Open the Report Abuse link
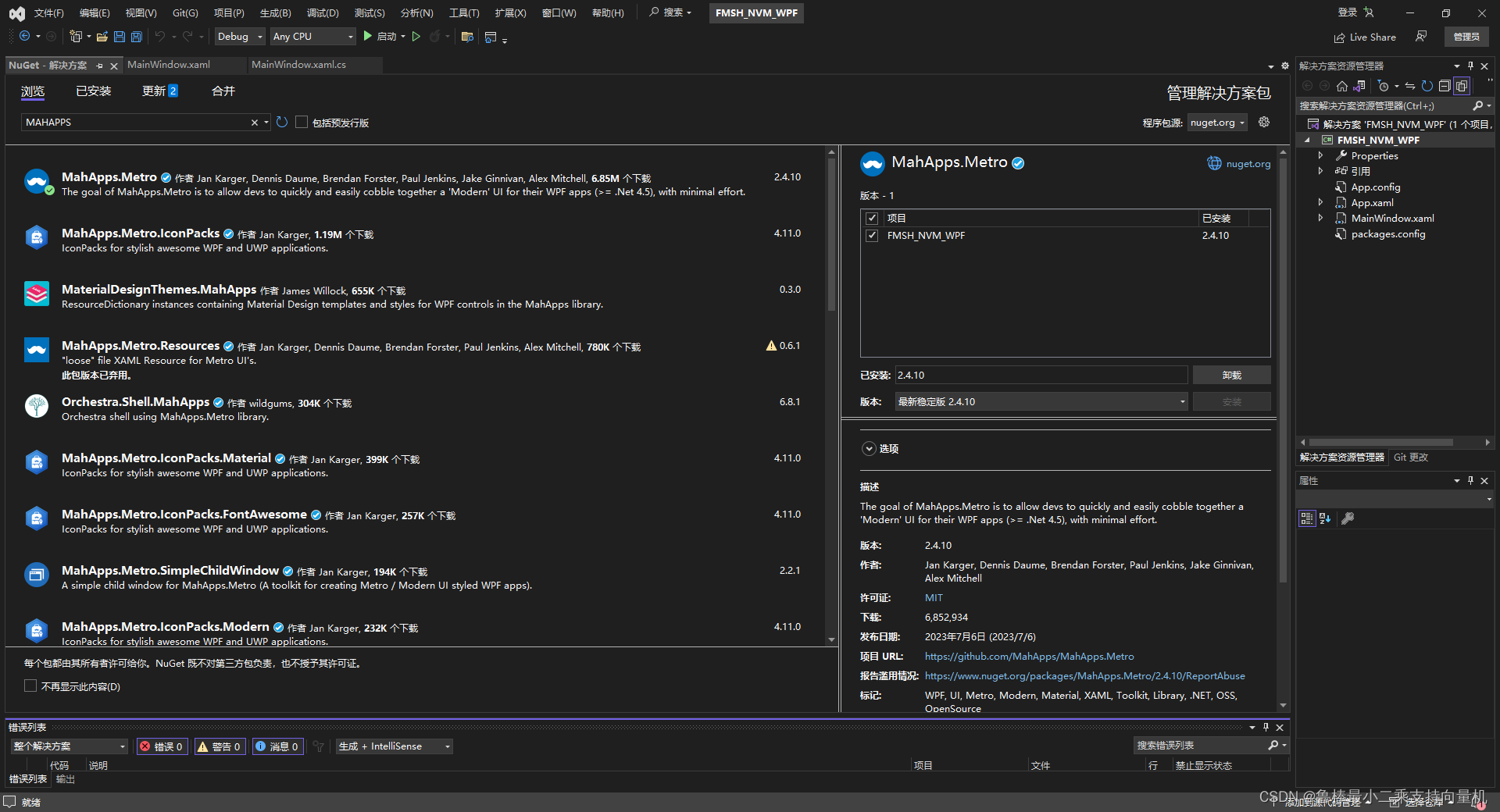 1084,676
